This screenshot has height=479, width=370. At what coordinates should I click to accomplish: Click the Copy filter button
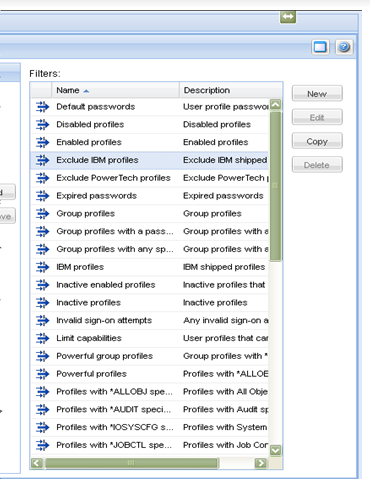coord(317,141)
